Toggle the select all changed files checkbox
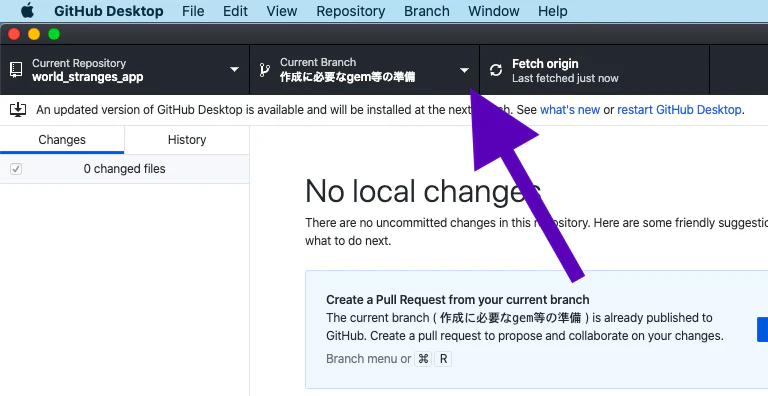 tap(16, 169)
